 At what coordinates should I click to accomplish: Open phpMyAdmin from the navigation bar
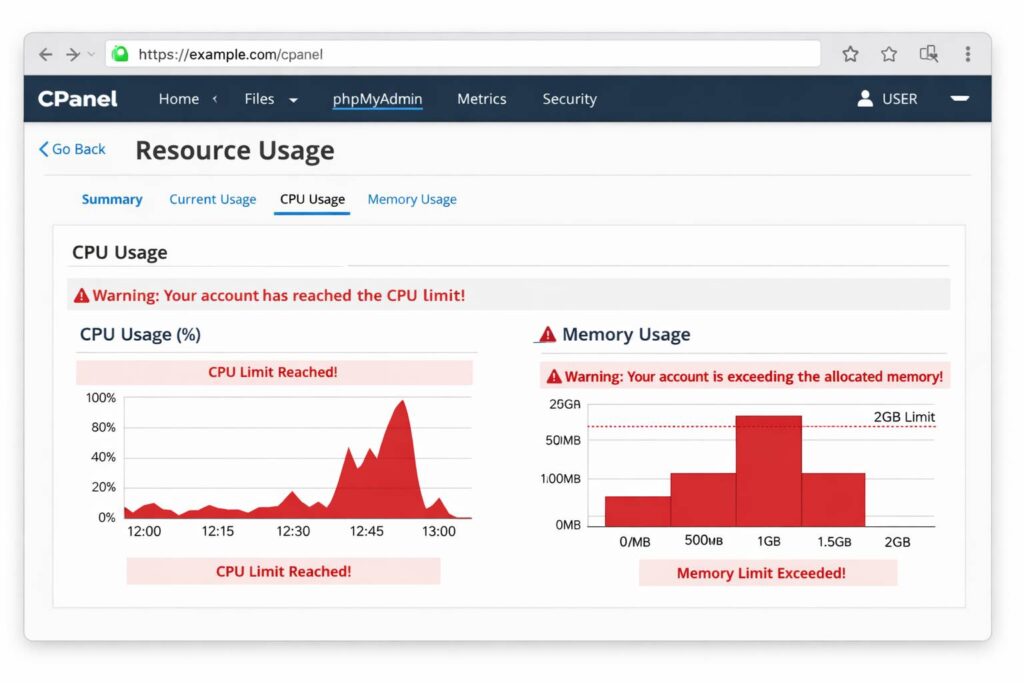tap(377, 99)
